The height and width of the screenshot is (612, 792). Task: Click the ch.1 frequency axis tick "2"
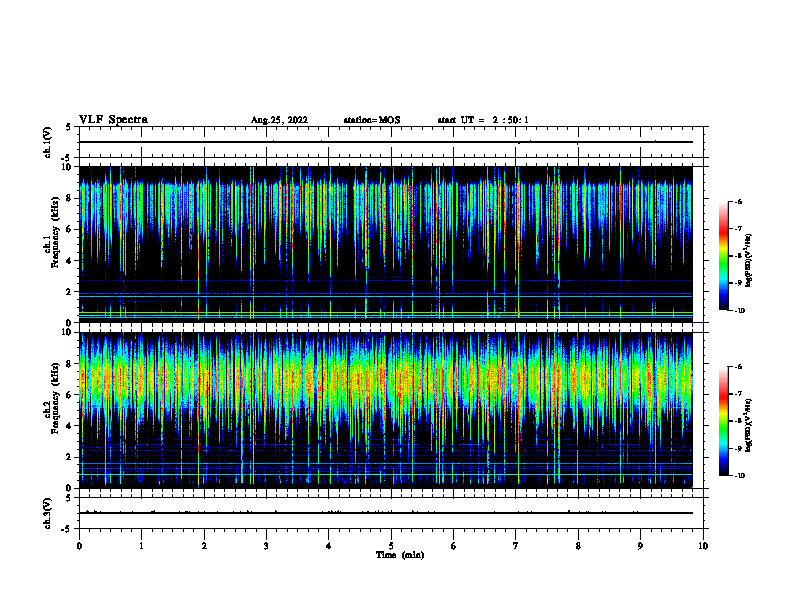point(70,291)
